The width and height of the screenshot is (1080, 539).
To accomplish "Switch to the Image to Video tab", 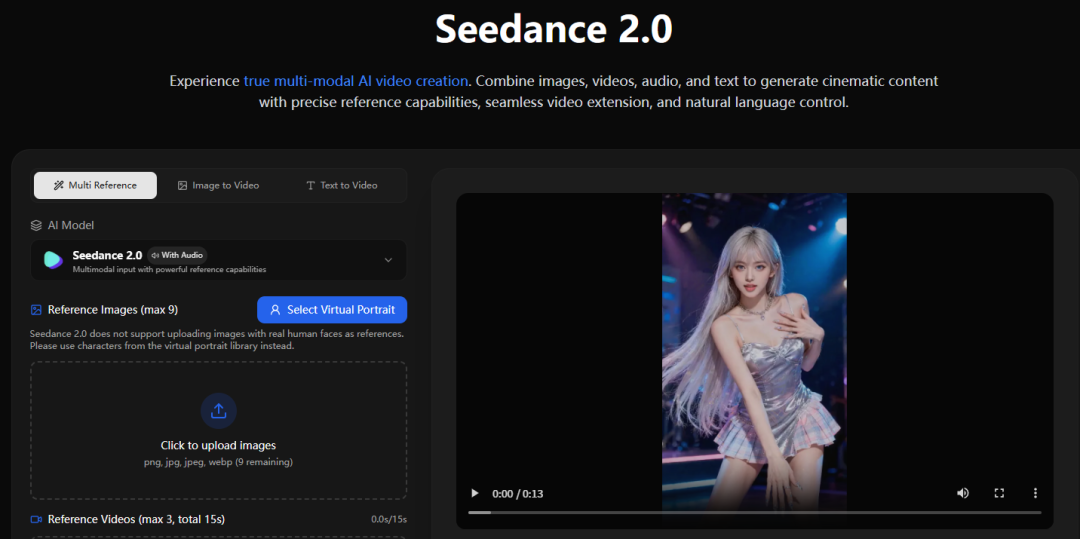I will (x=218, y=185).
